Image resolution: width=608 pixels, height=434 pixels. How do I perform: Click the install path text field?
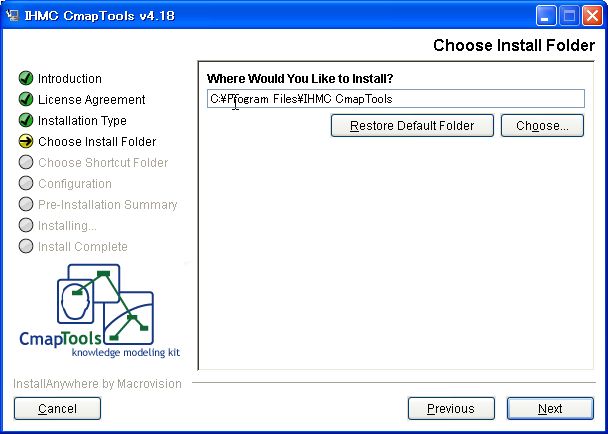click(x=396, y=99)
